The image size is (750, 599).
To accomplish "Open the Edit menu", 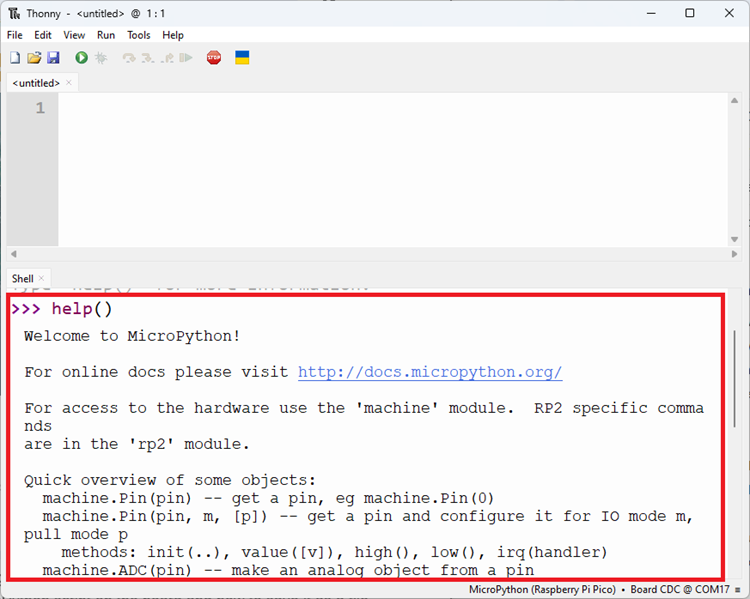I will (x=43, y=35).
